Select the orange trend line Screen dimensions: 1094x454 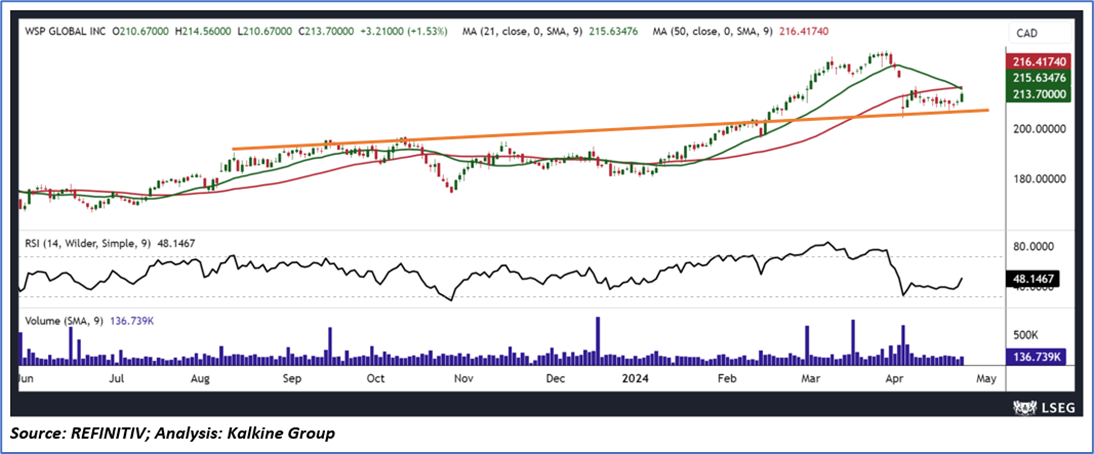point(610,130)
